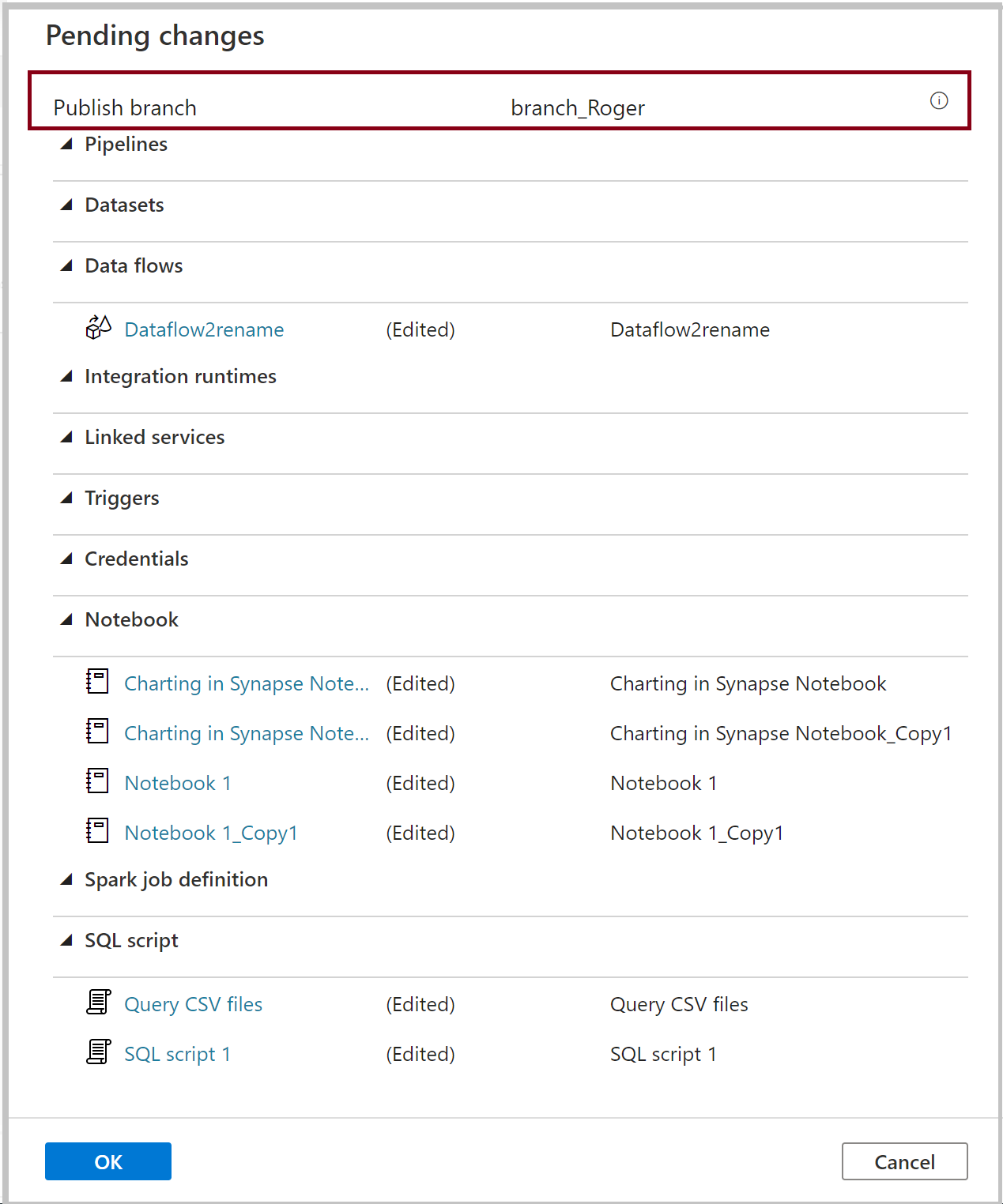Screen dimensions: 1003x1204
Task: Collapse the Data flows section
Action: [68, 265]
